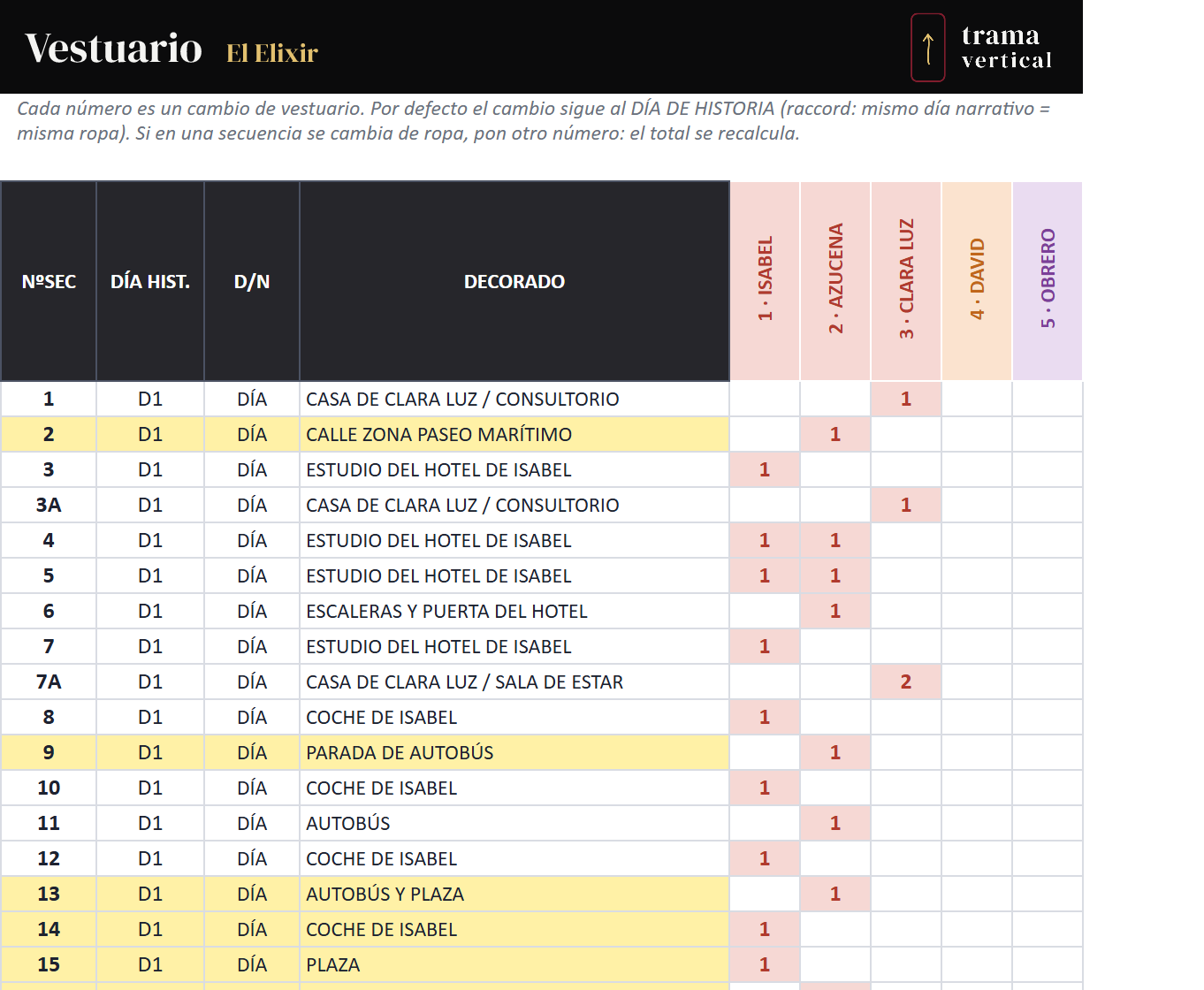Screen dimensions: 1204x990
Task: Select the NºSEC column header
Action: pyautogui.click(x=49, y=281)
